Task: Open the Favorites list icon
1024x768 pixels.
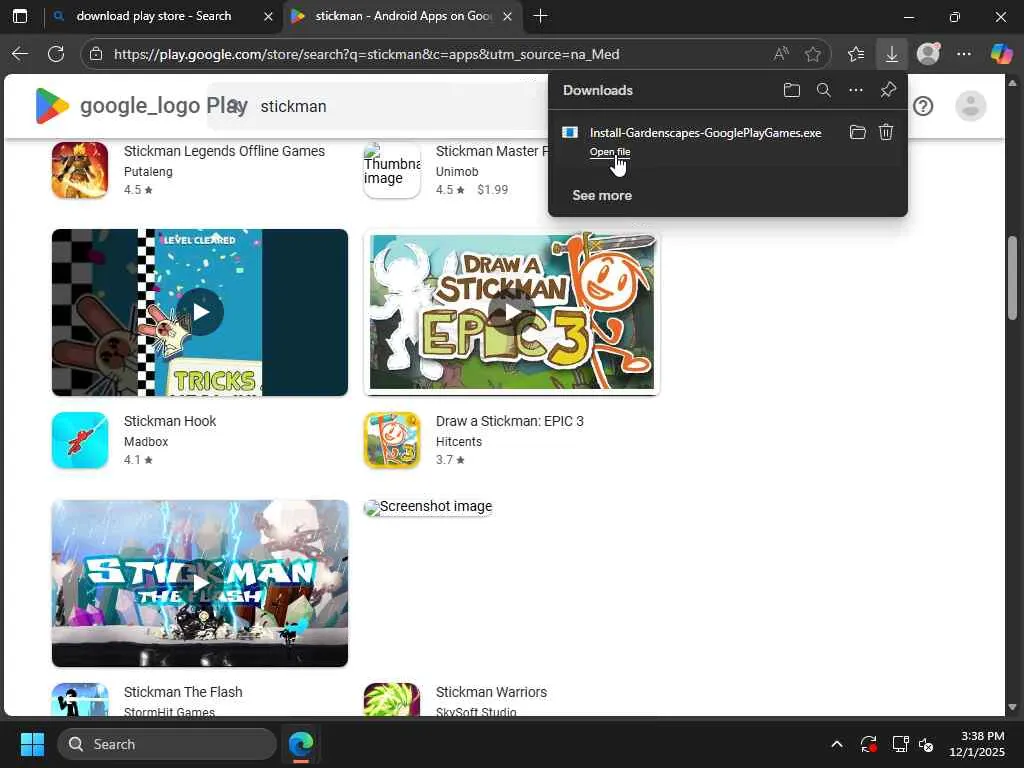Action: (856, 54)
